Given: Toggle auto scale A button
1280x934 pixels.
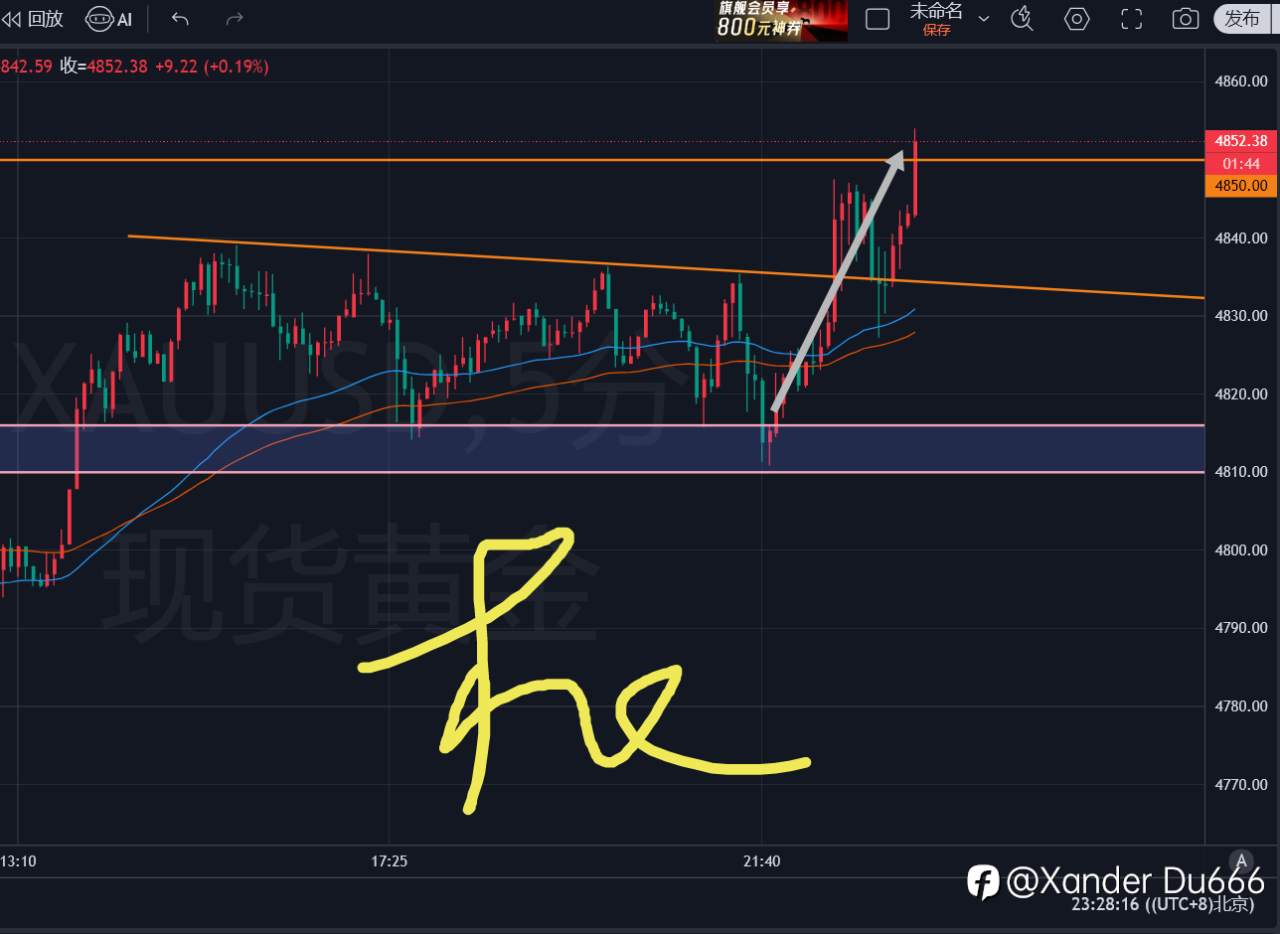Looking at the screenshot, I should click(1242, 861).
